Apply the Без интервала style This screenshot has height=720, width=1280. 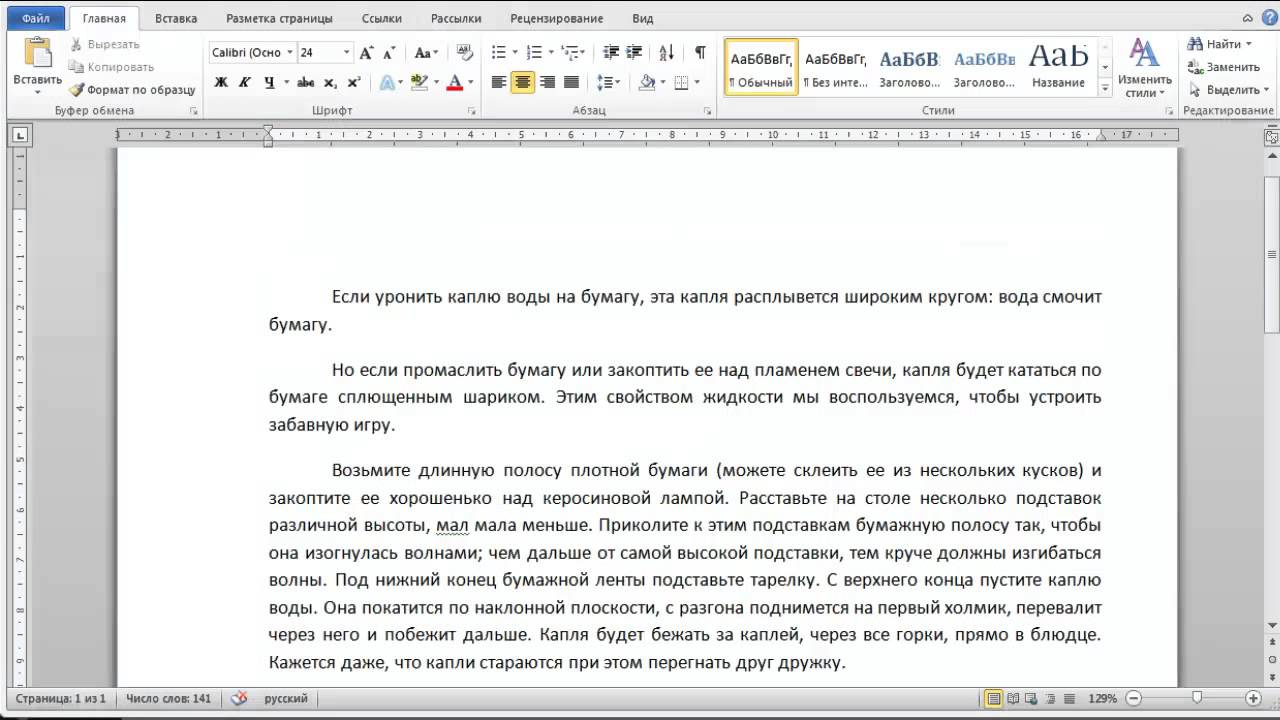click(x=836, y=67)
